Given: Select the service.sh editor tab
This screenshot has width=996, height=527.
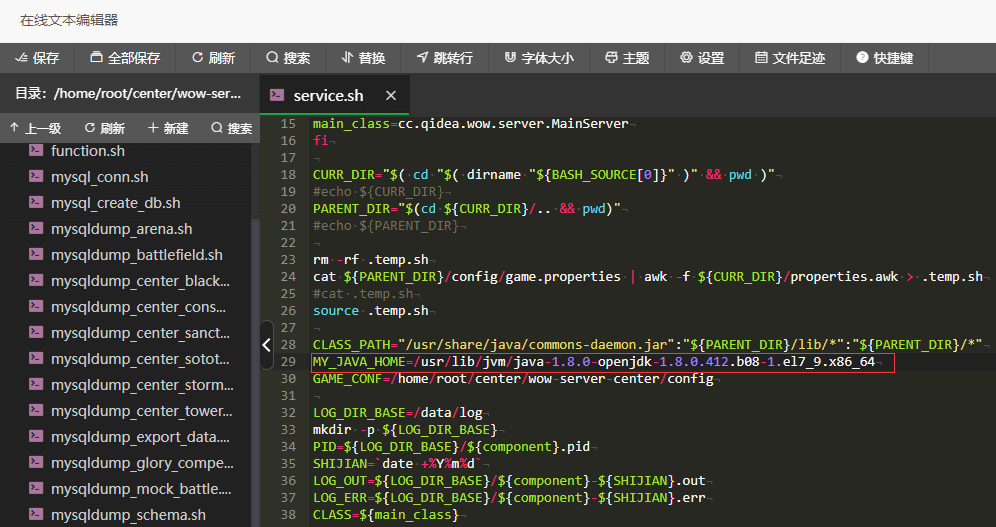Looking at the screenshot, I should 327,96.
